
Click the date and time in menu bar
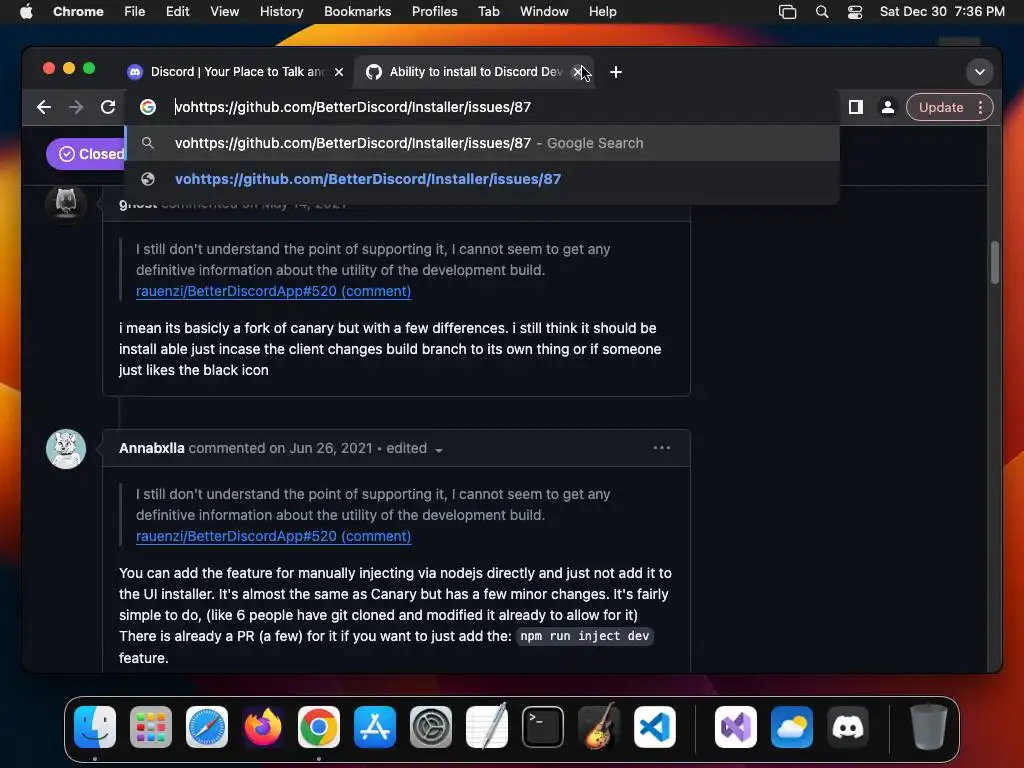point(942,12)
